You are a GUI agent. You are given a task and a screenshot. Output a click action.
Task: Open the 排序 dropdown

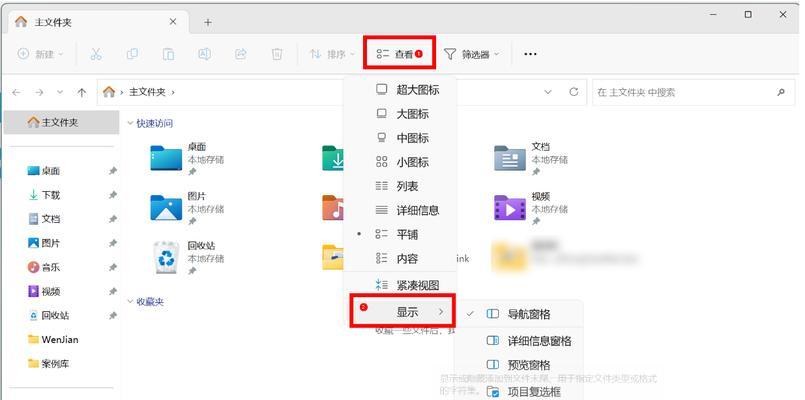point(333,54)
